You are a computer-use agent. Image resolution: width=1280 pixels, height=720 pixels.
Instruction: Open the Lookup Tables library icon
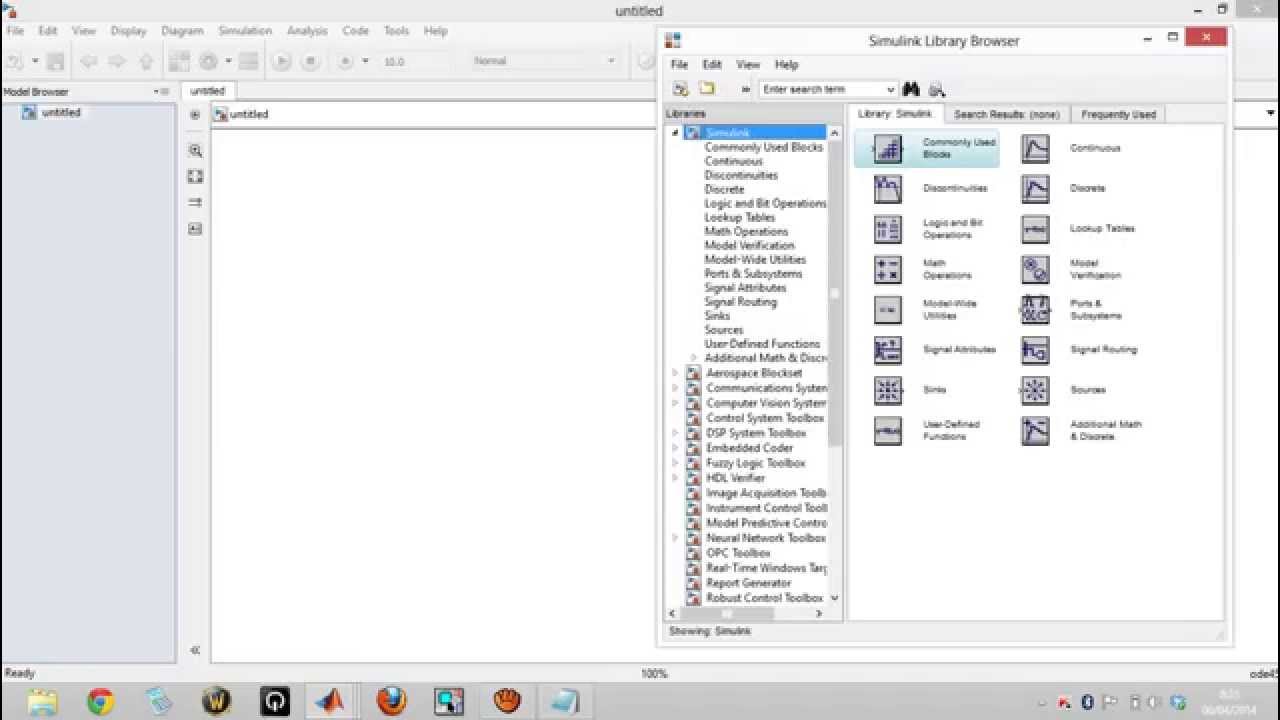click(1035, 229)
